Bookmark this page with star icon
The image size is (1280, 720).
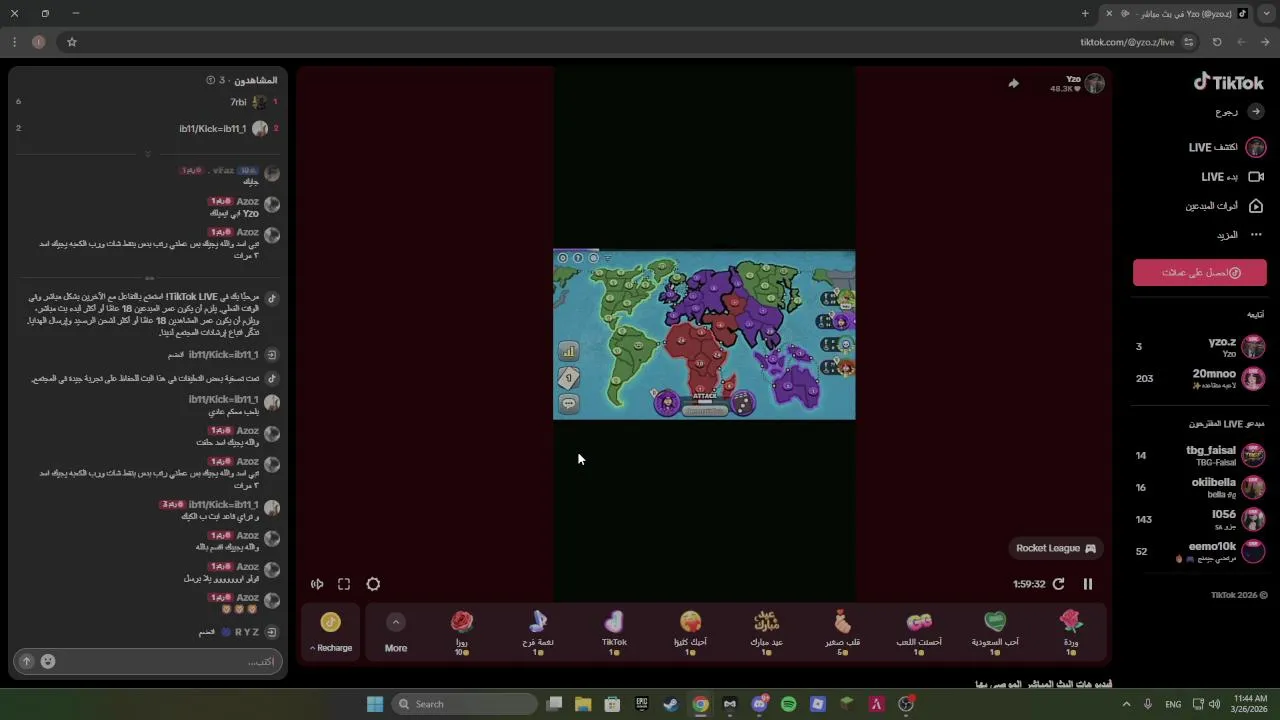click(72, 42)
